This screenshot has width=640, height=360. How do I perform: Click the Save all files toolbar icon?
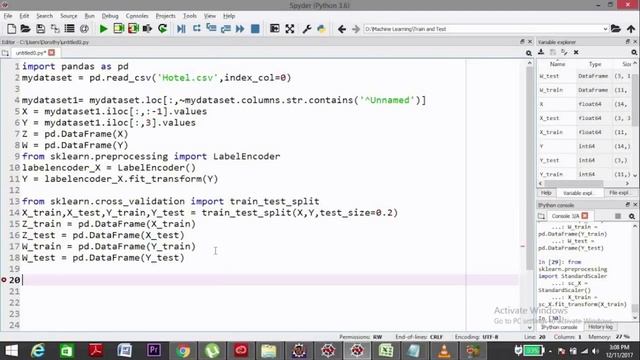(x=55, y=29)
